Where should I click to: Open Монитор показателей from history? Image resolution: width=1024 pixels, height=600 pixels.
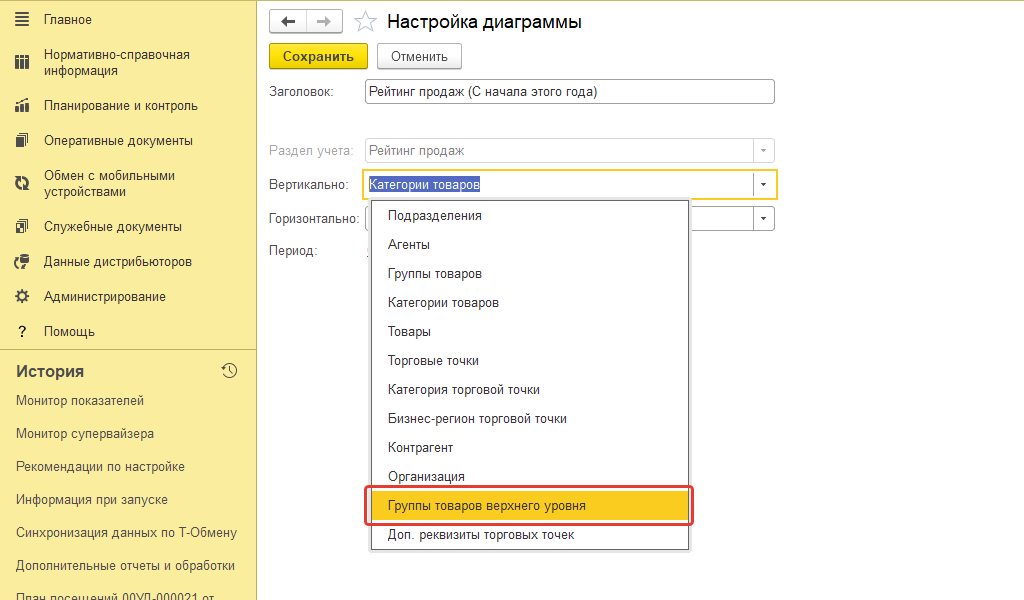click(x=80, y=401)
